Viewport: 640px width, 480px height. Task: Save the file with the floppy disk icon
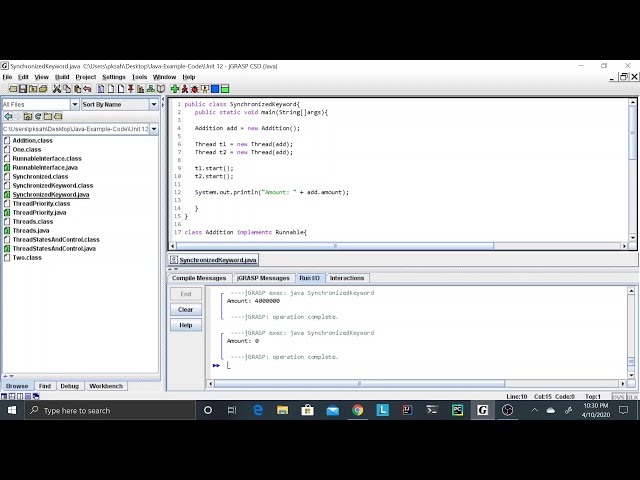(23, 89)
